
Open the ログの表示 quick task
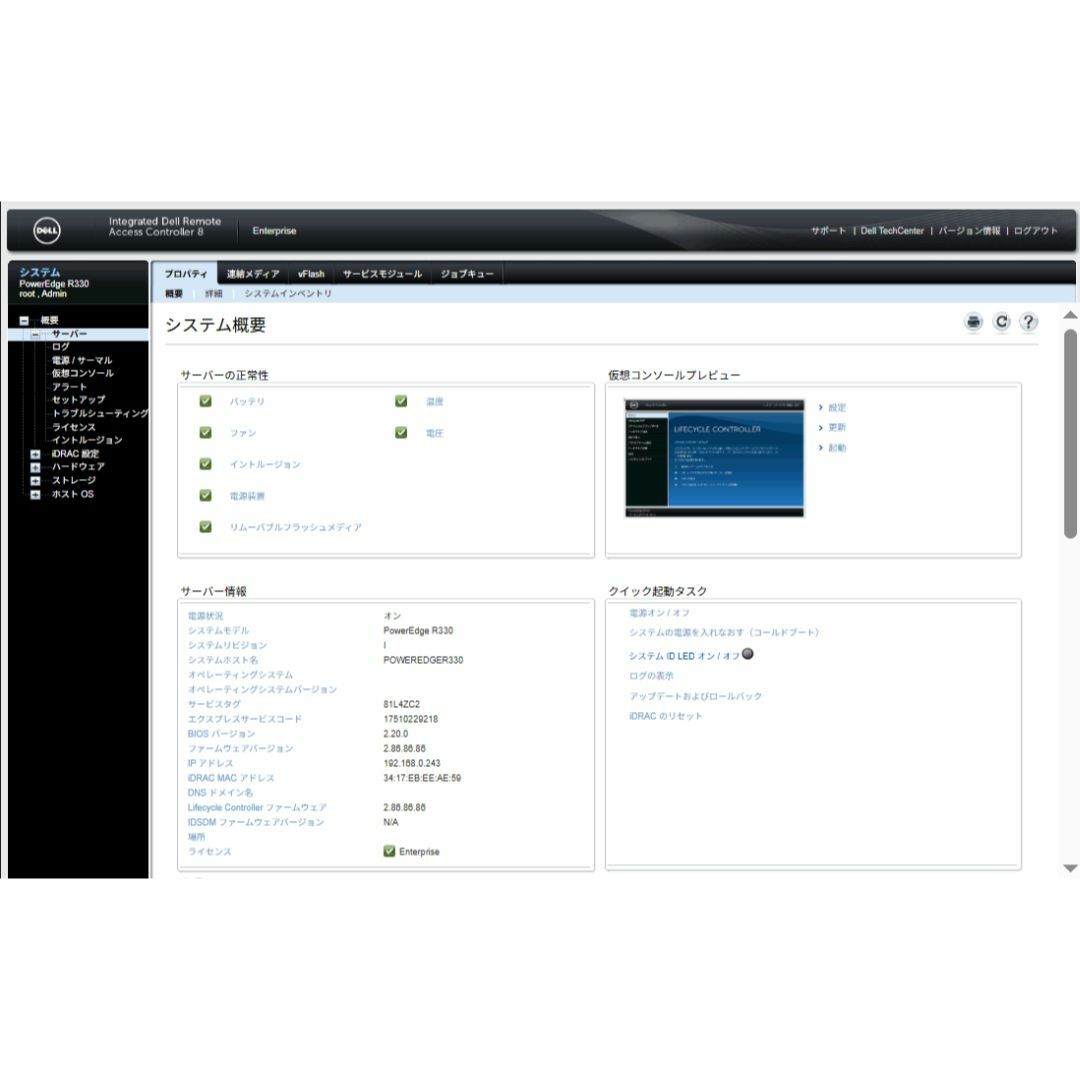652,676
